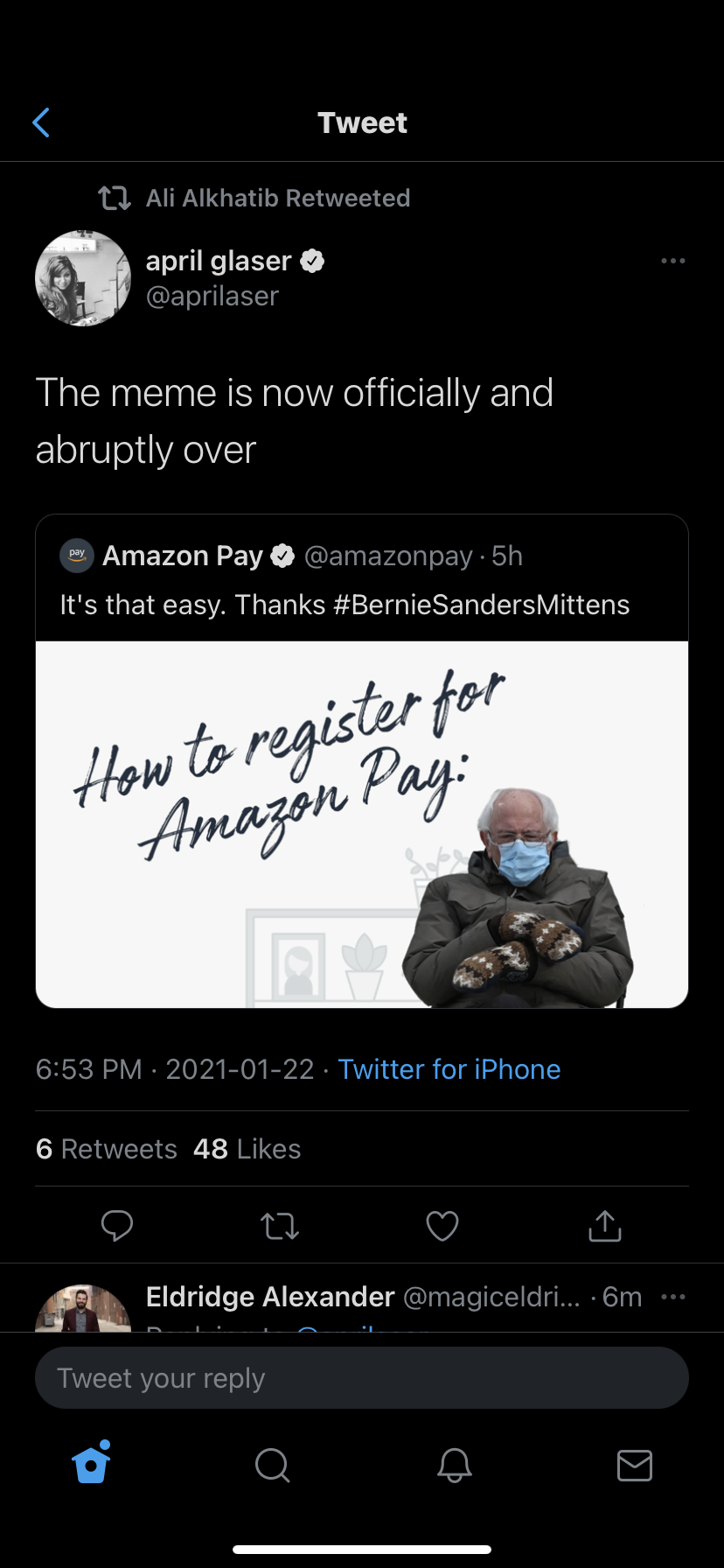724x1568 pixels.
Task: Tap the back arrow
Action: [x=41, y=123]
